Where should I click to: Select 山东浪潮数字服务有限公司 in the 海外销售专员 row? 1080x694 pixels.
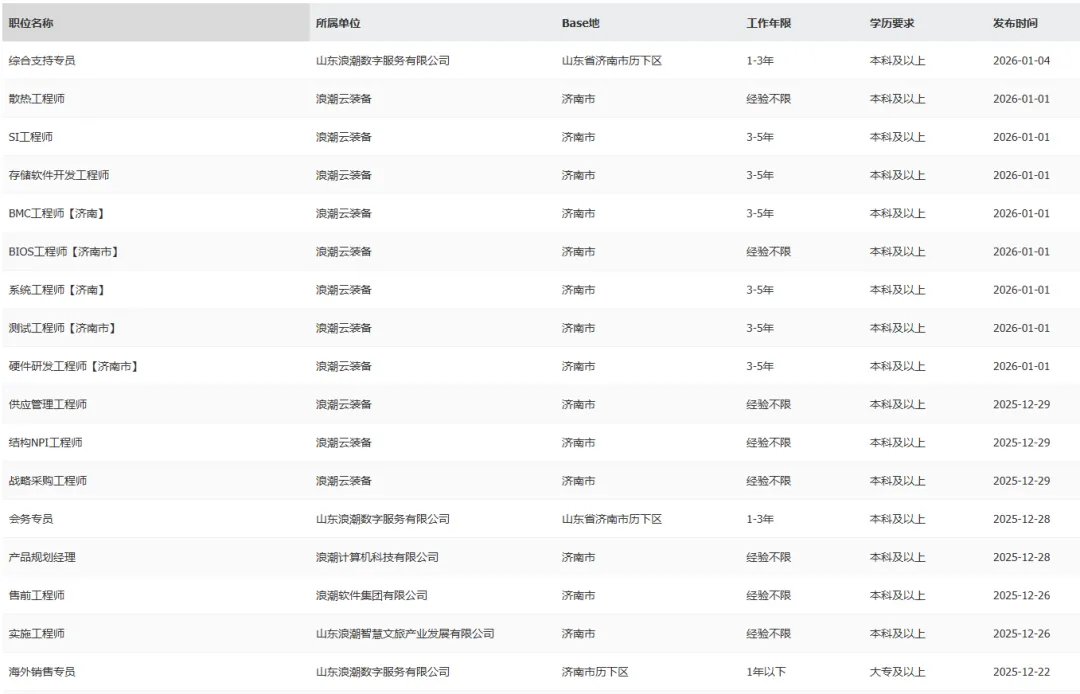(x=383, y=672)
